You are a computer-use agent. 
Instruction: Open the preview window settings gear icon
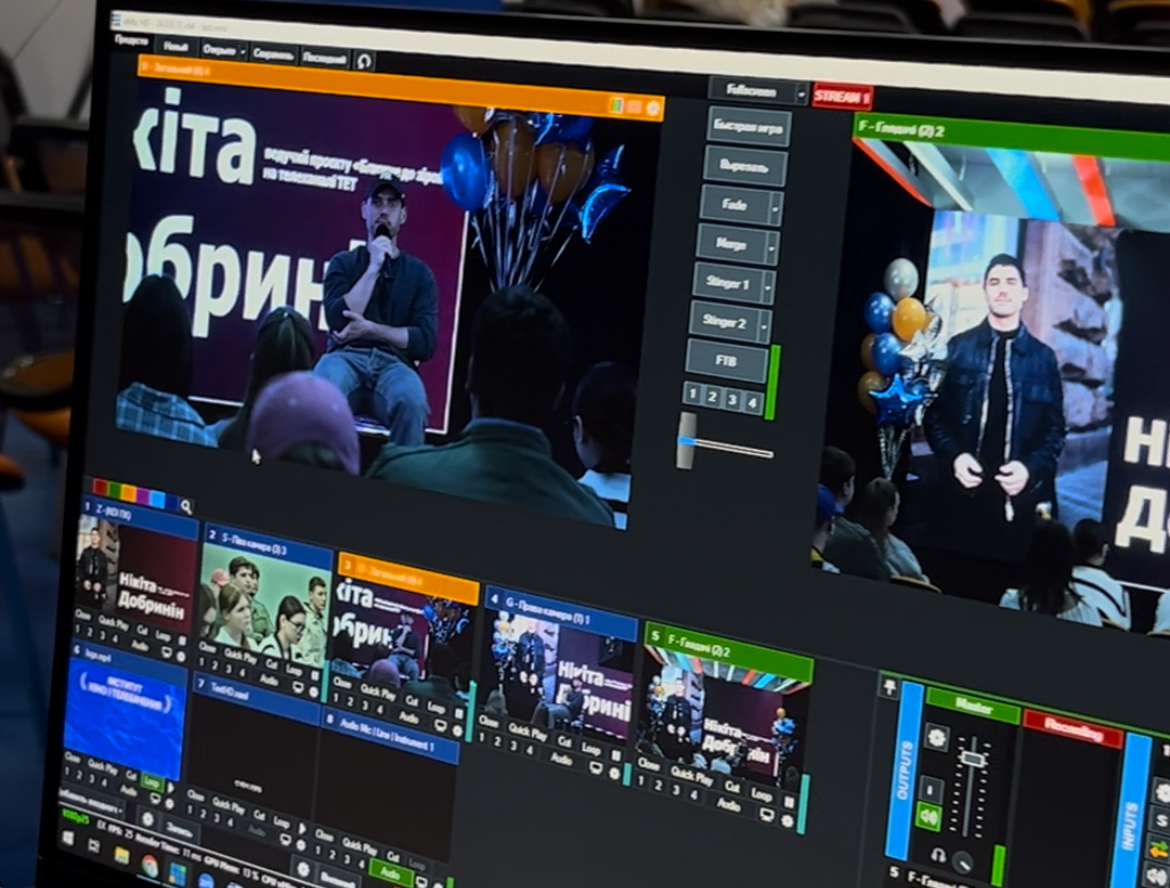(x=654, y=108)
